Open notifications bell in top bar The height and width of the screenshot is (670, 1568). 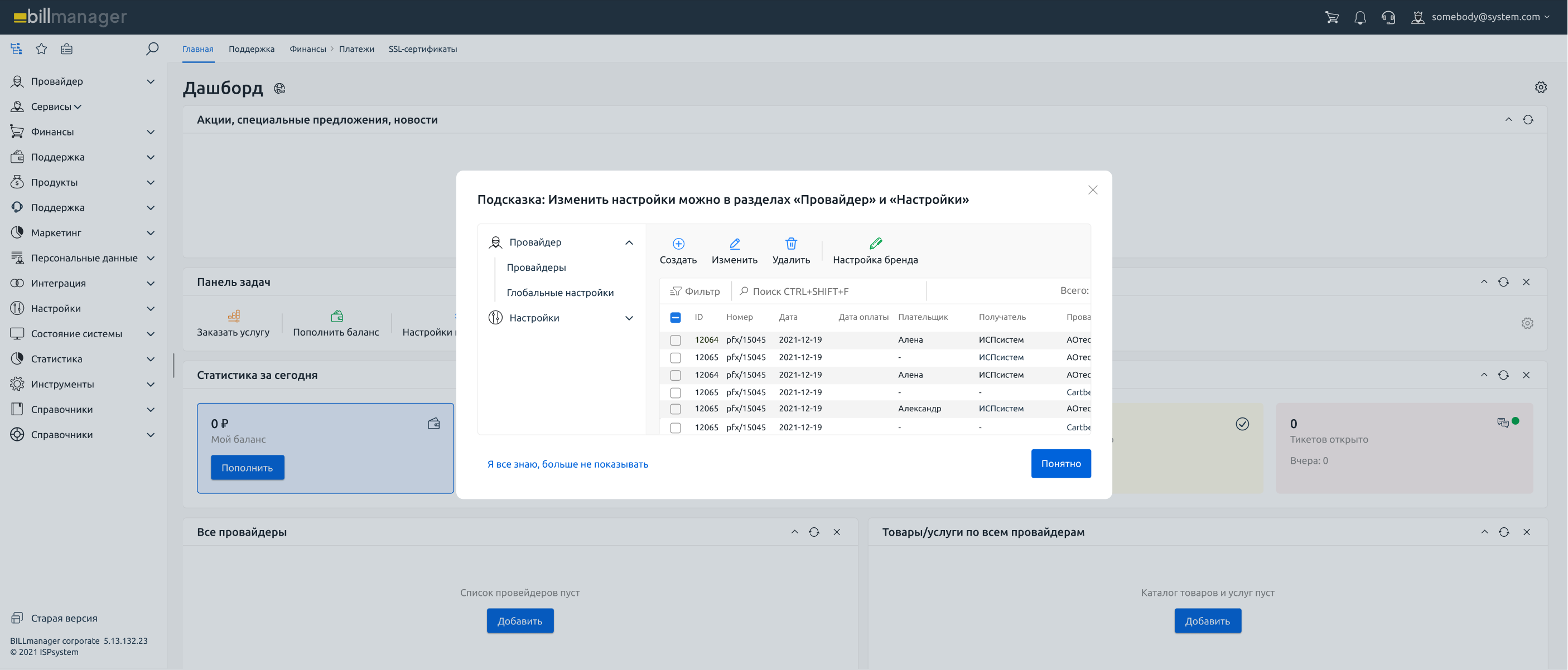click(1360, 17)
